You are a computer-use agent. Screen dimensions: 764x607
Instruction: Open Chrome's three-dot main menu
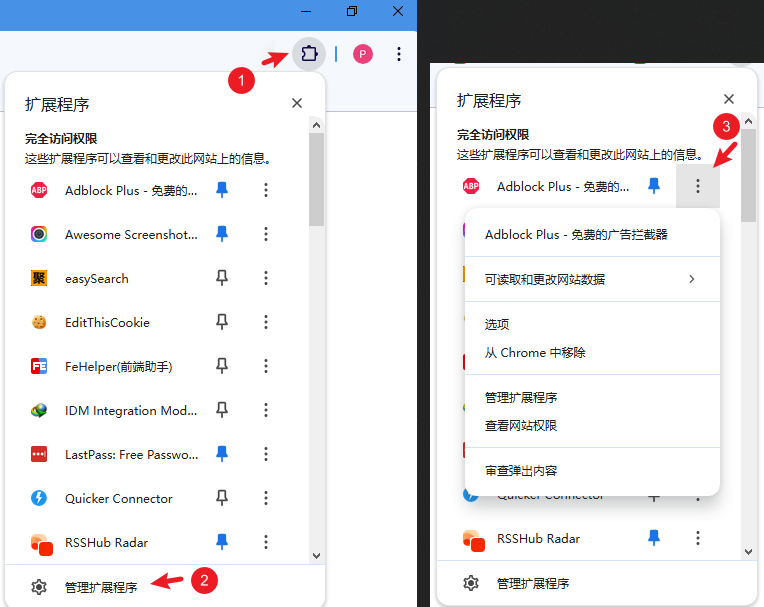[x=399, y=54]
